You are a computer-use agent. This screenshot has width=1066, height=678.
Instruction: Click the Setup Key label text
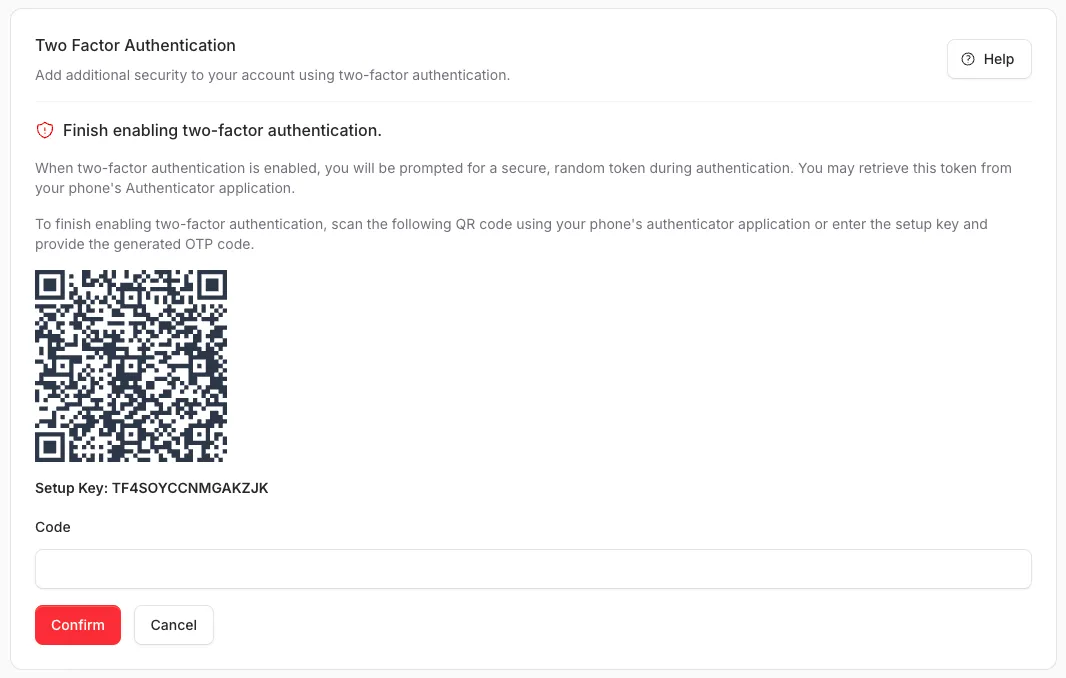70,488
